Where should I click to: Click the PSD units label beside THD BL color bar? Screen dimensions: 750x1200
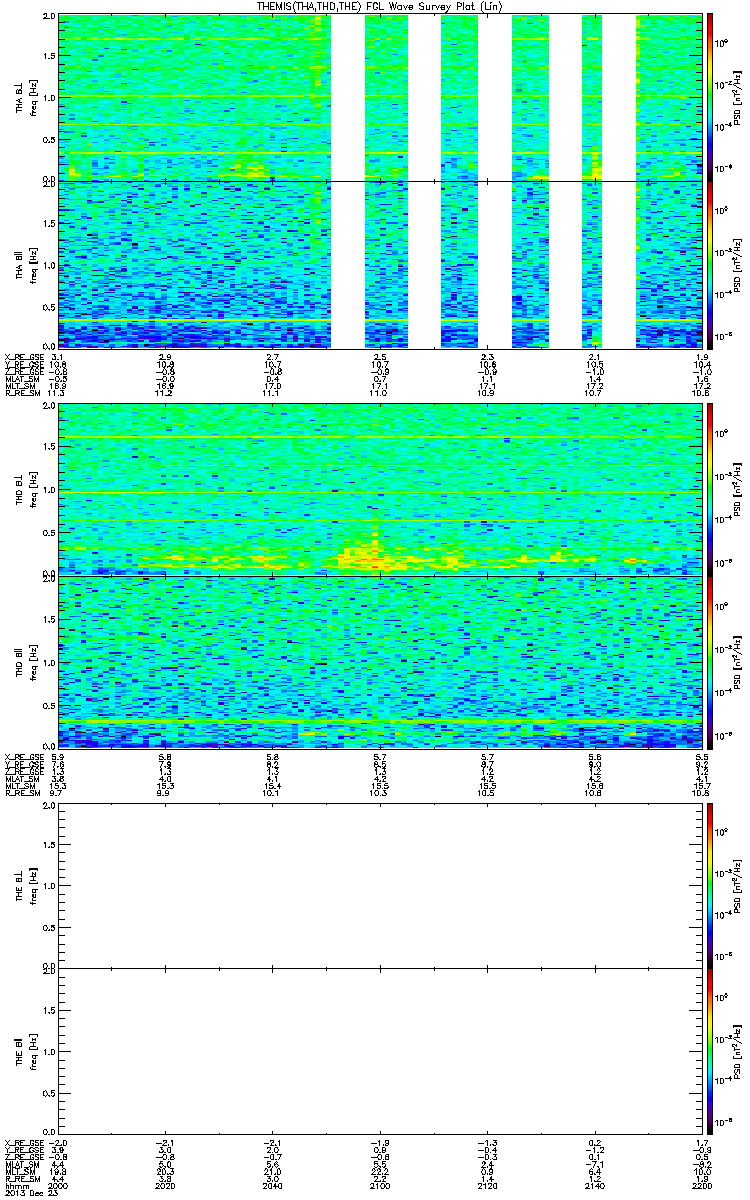click(x=737, y=490)
